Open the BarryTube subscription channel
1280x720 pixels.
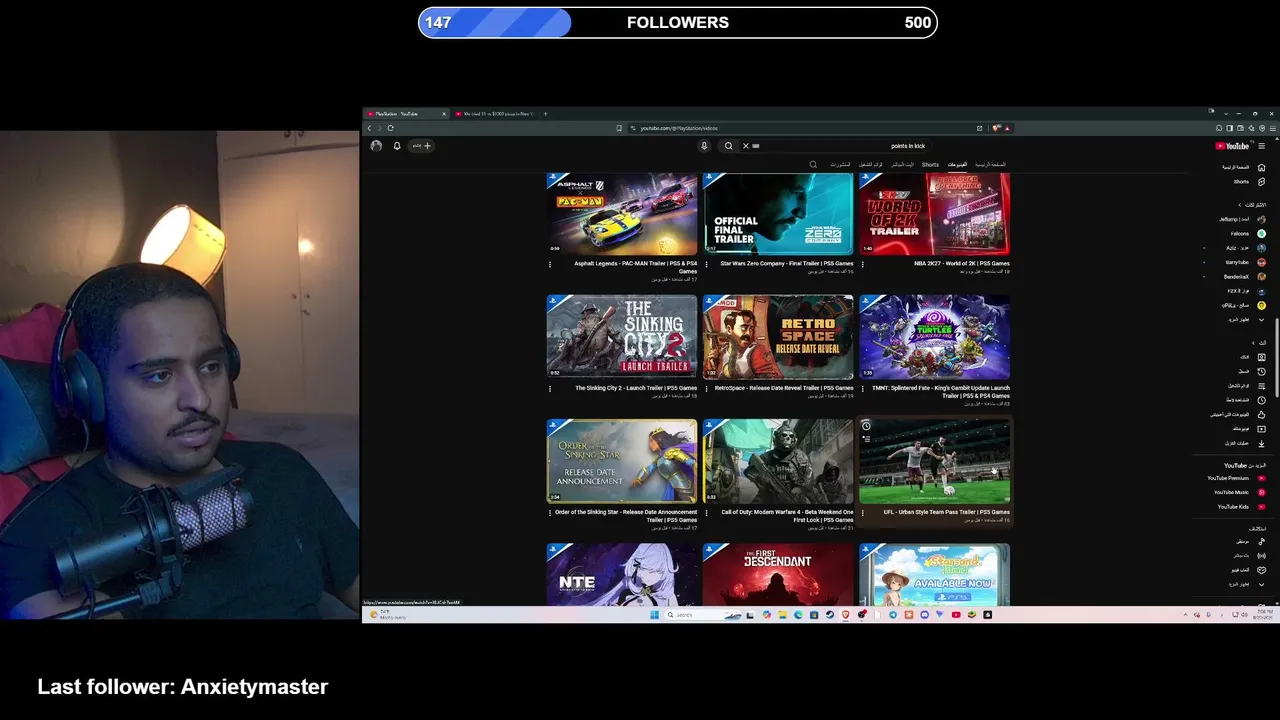(1245, 262)
